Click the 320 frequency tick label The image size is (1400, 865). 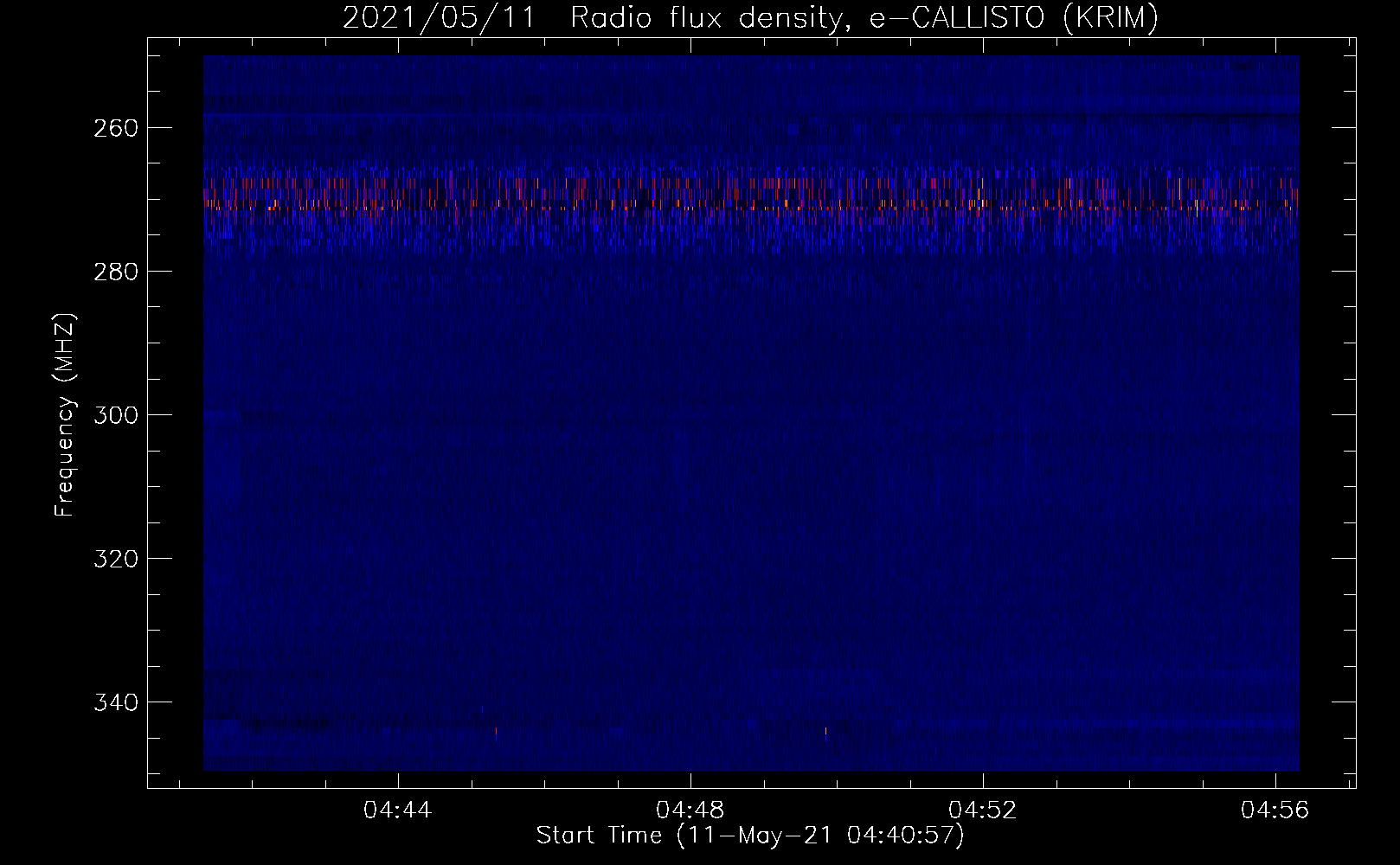coord(115,559)
